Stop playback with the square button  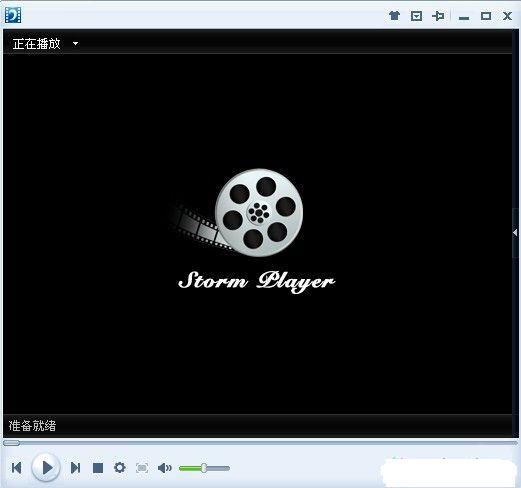(x=98, y=468)
